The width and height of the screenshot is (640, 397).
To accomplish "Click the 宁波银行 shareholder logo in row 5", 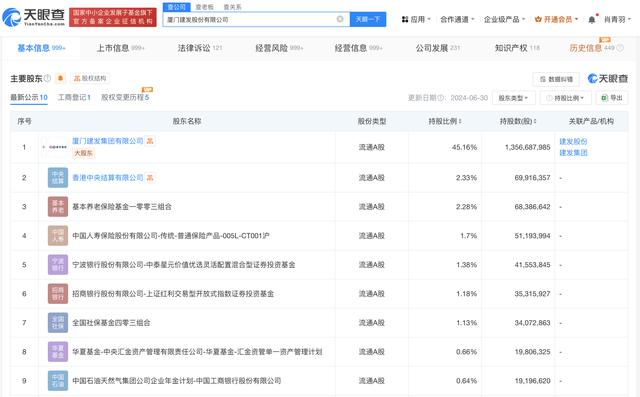I will point(58,264).
